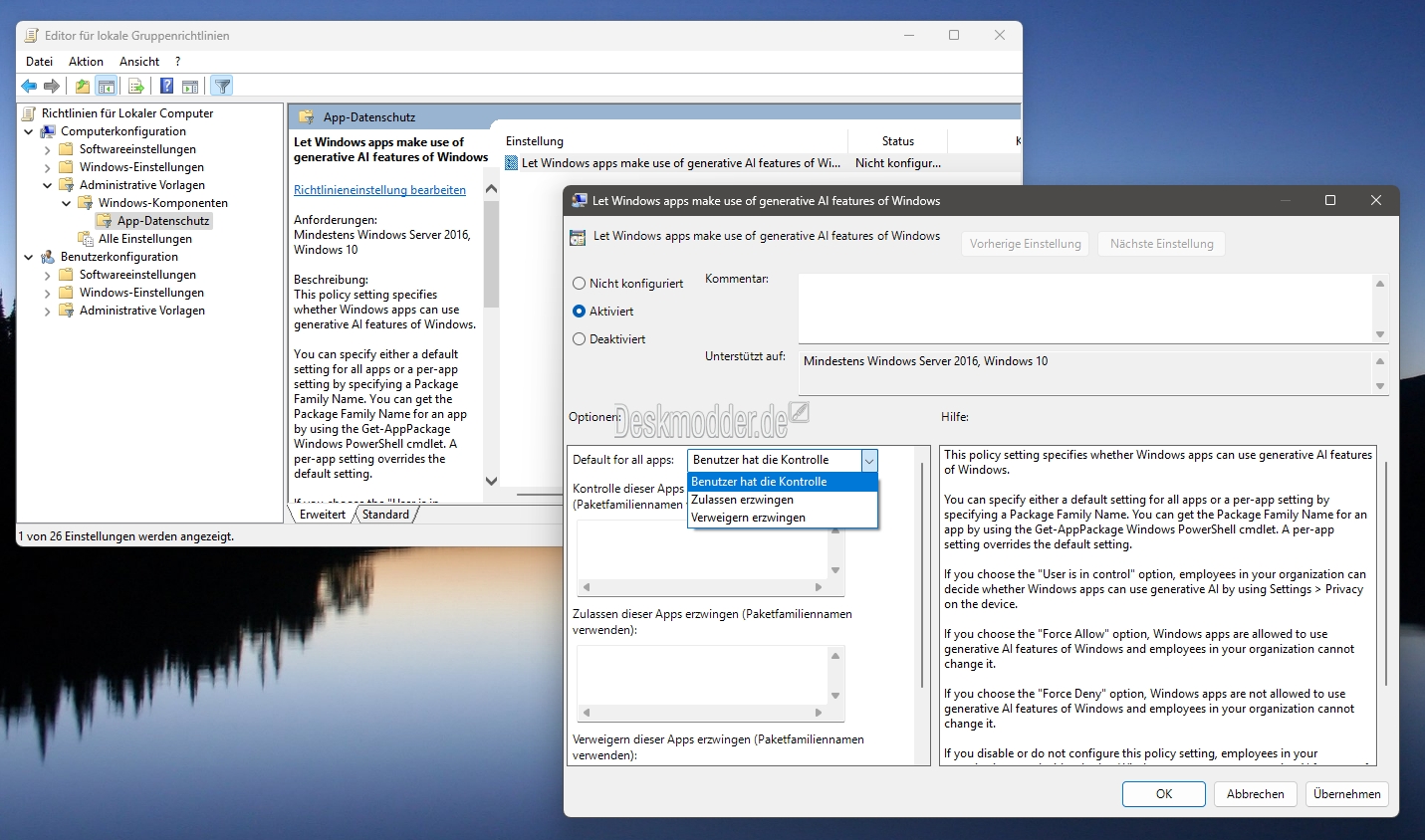Viewport: 1425px width, 840px height.
Task: Click the Kontrolle dieser Apps list box
Action: click(704, 549)
